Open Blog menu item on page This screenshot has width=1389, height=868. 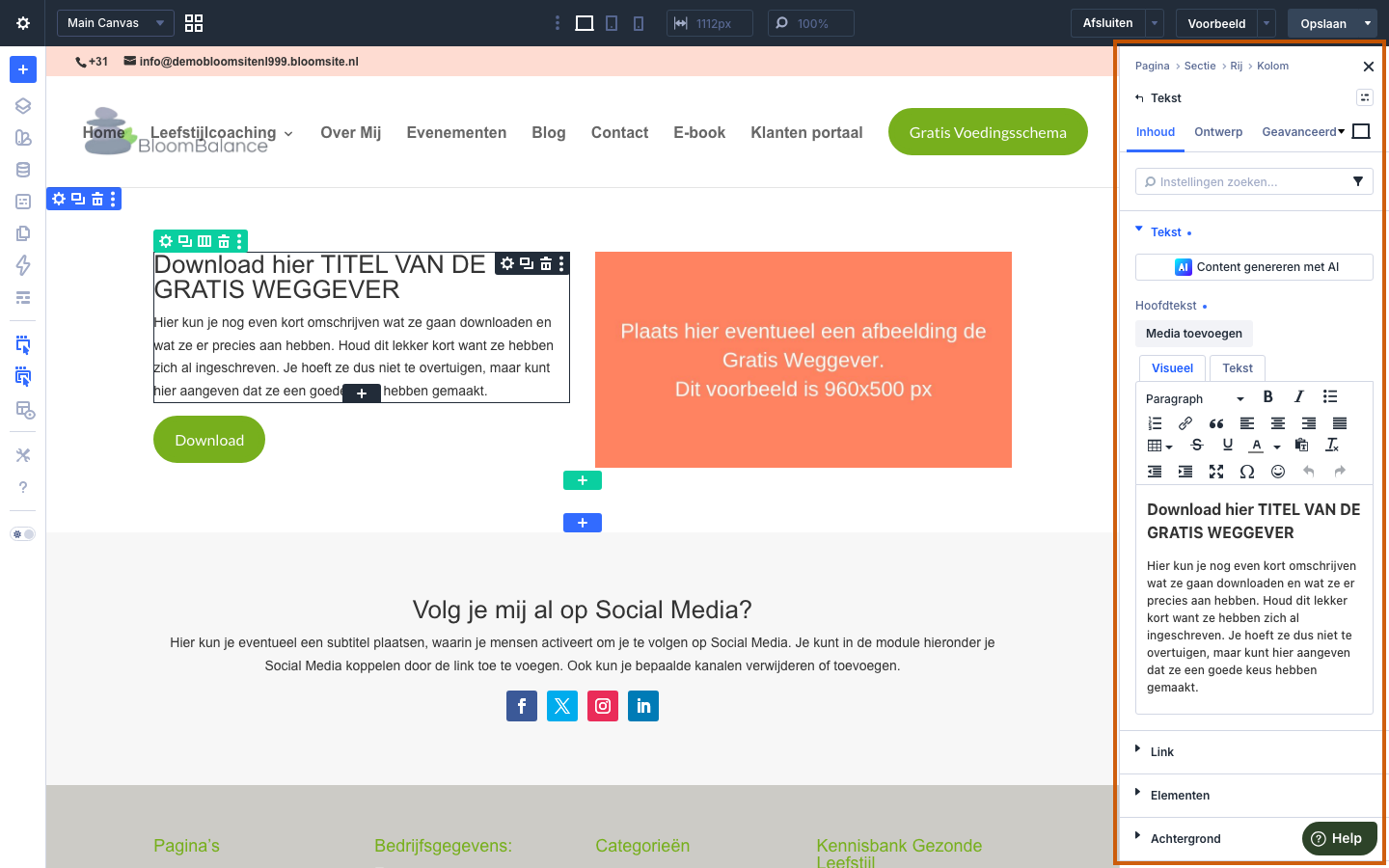pyautogui.click(x=549, y=133)
